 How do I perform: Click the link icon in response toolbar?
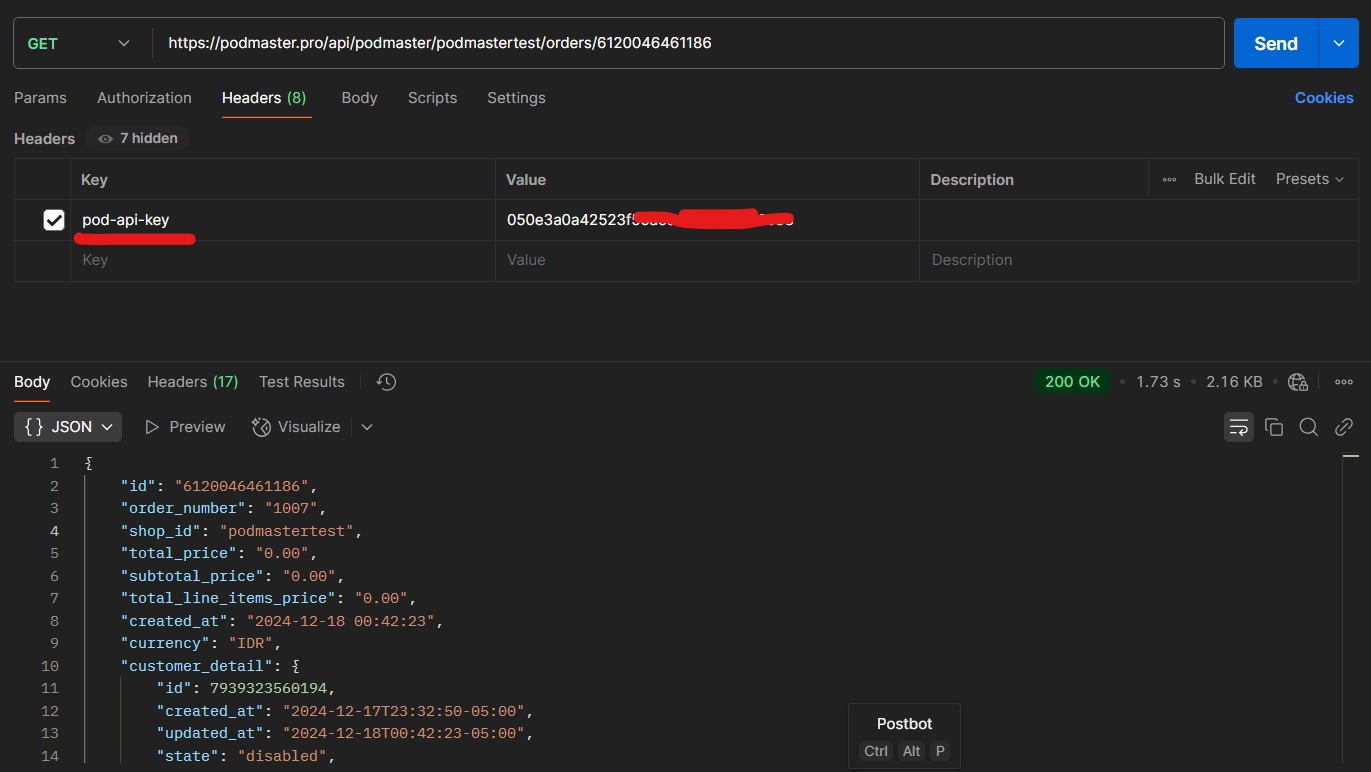(x=1344, y=427)
